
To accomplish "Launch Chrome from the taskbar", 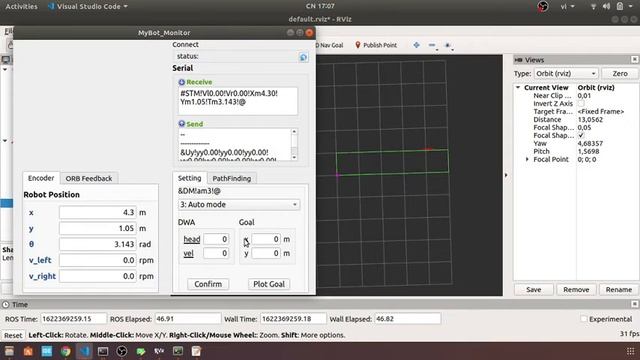I will click(65, 351).
